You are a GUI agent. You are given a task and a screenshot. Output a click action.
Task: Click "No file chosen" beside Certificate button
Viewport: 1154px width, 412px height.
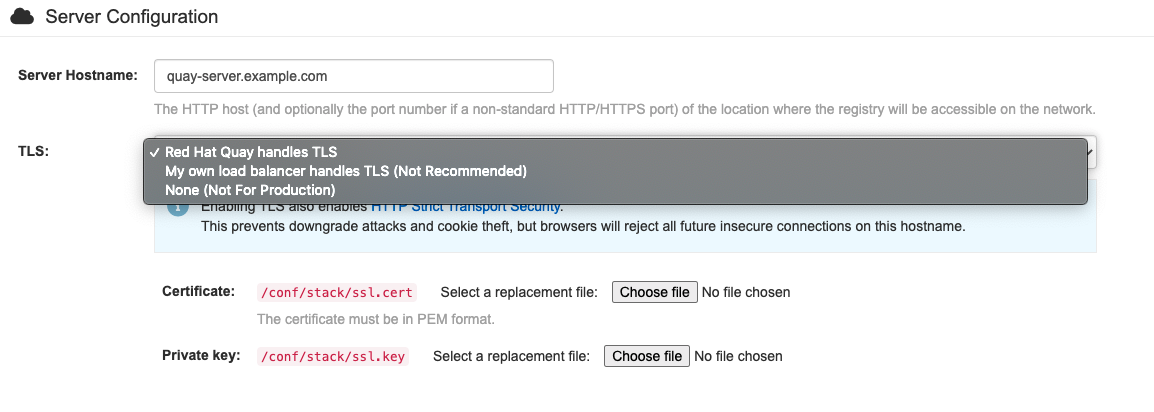pos(746,293)
